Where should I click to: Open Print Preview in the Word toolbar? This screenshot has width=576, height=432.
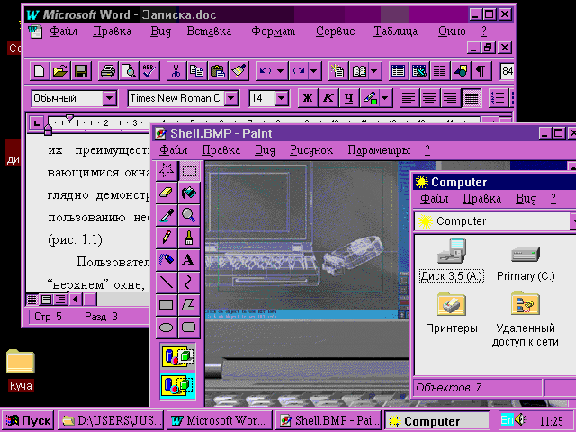[x=129, y=71]
